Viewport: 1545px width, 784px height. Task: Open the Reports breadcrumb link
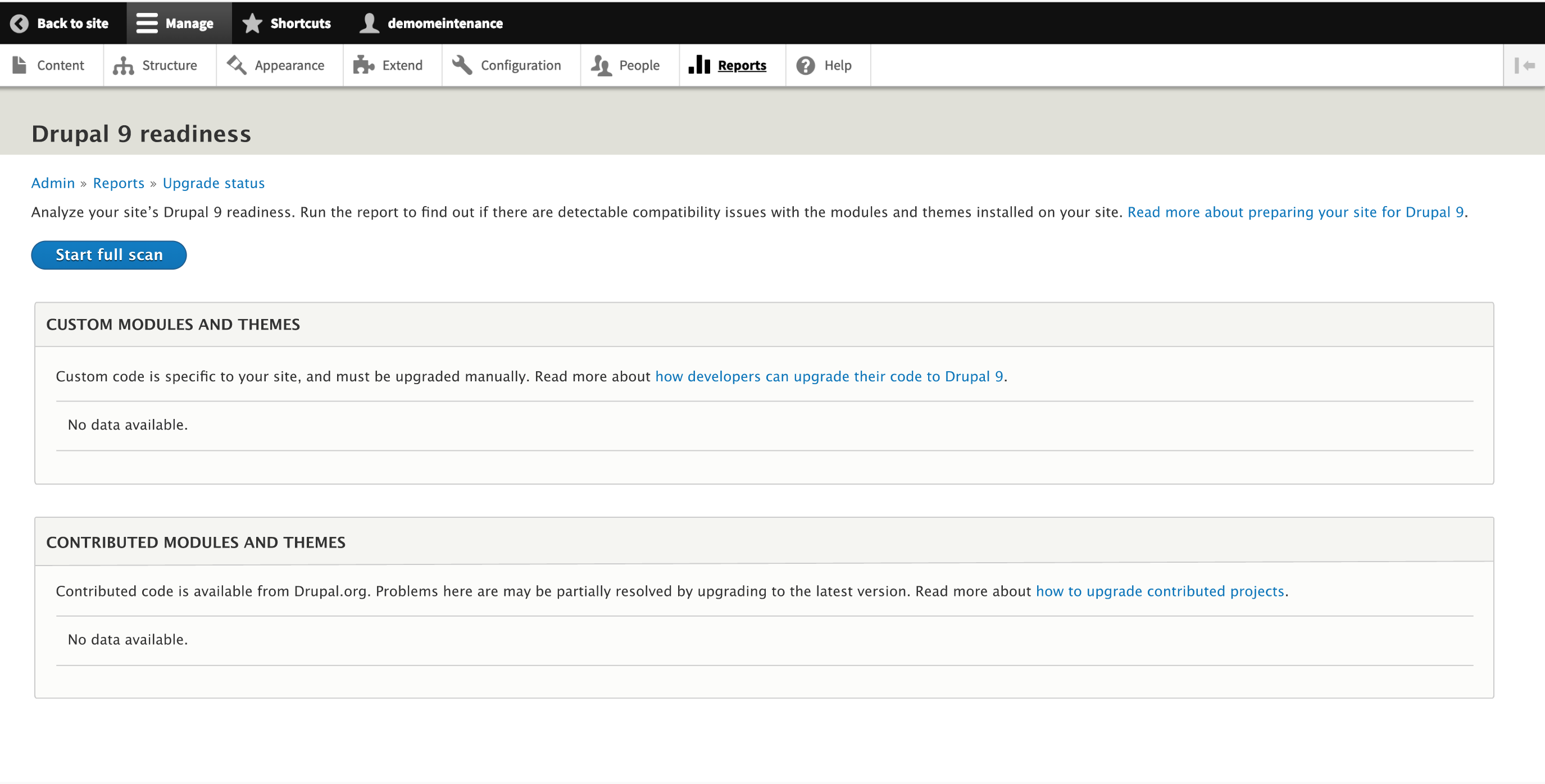pos(119,183)
